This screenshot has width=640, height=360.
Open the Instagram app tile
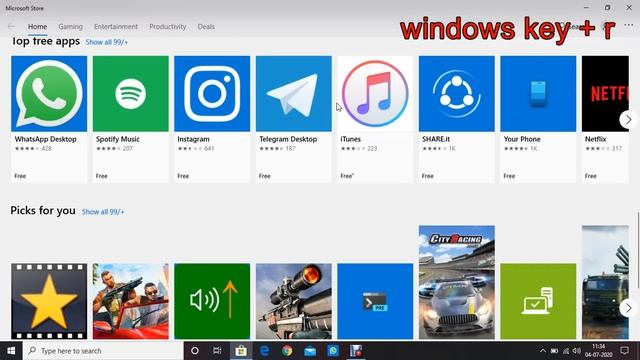(x=212, y=119)
